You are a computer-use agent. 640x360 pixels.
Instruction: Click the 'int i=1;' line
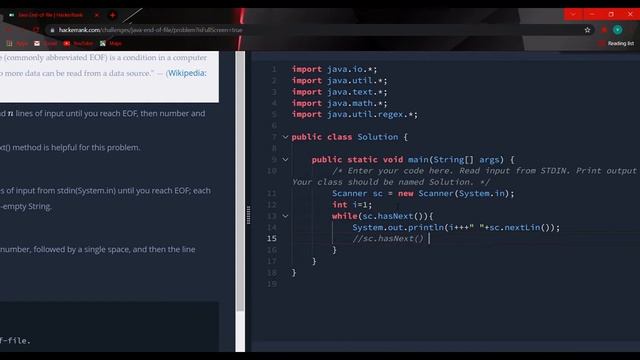click(x=352, y=205)
